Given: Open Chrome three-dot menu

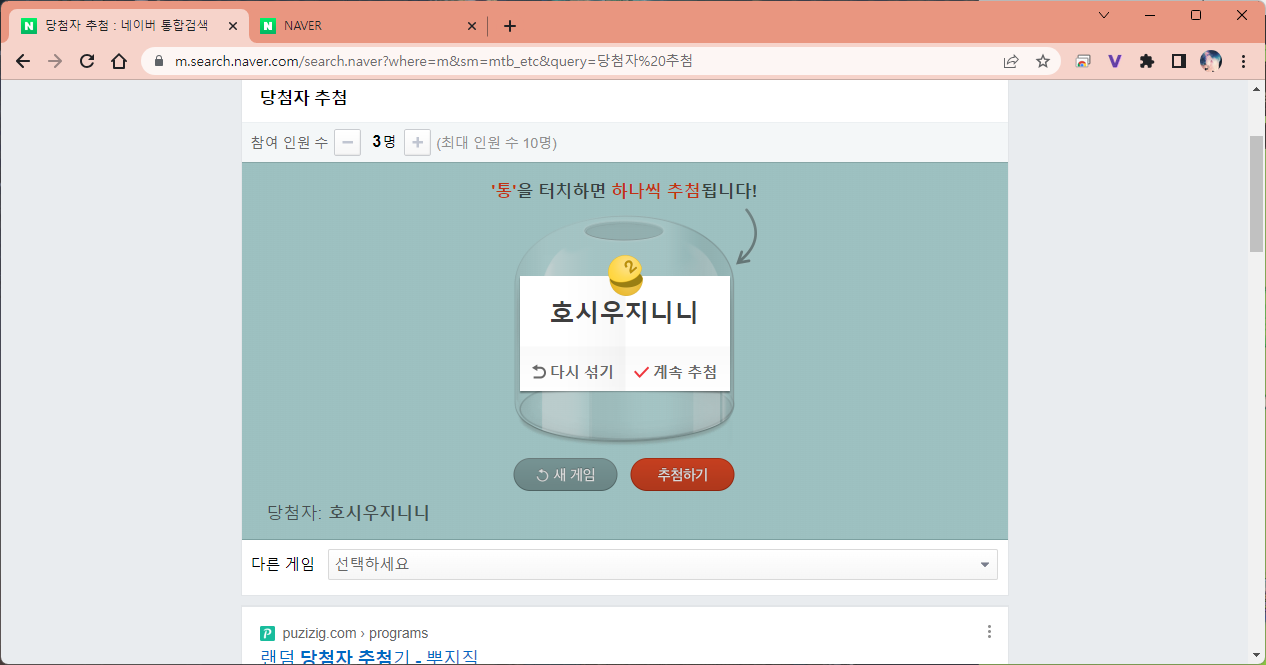Looking at the screenshot, I should click(x=1243, y=61).
